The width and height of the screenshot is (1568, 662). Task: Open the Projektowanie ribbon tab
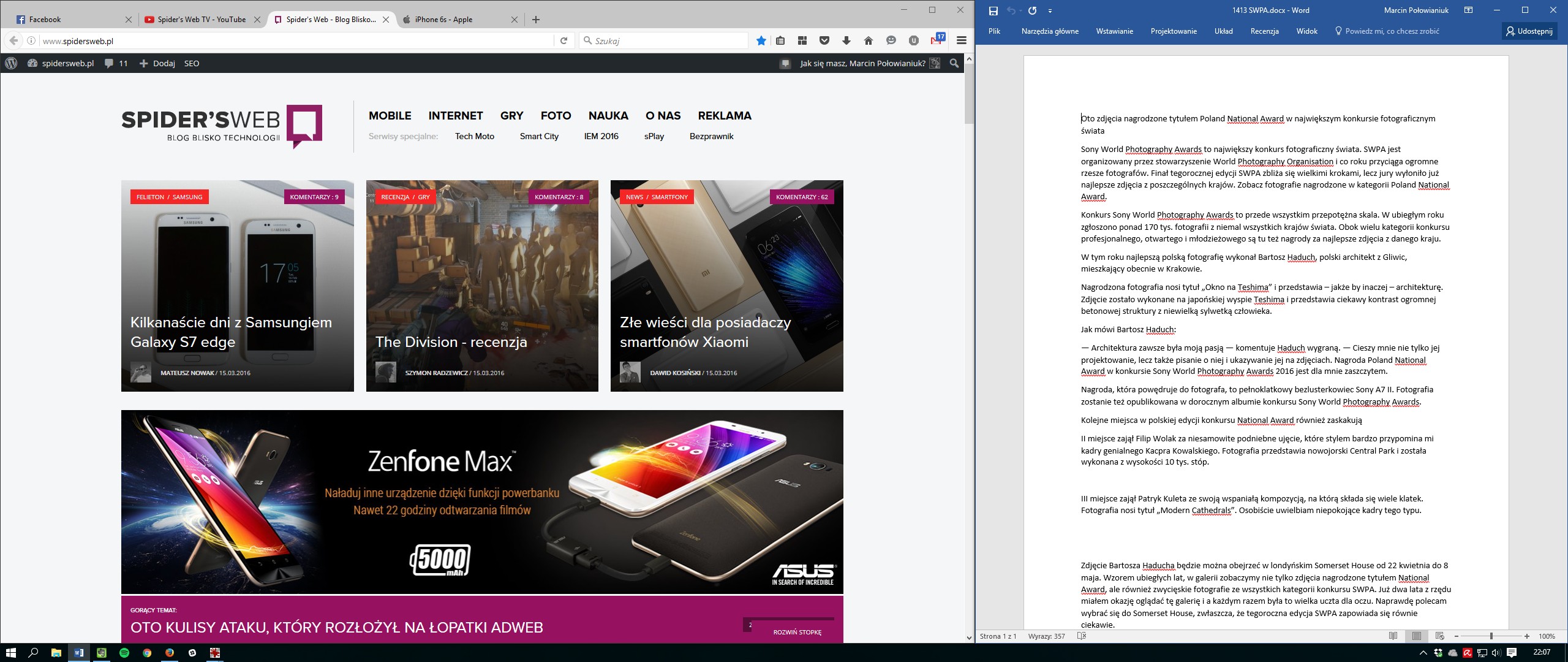click(x=1174, y=31)
